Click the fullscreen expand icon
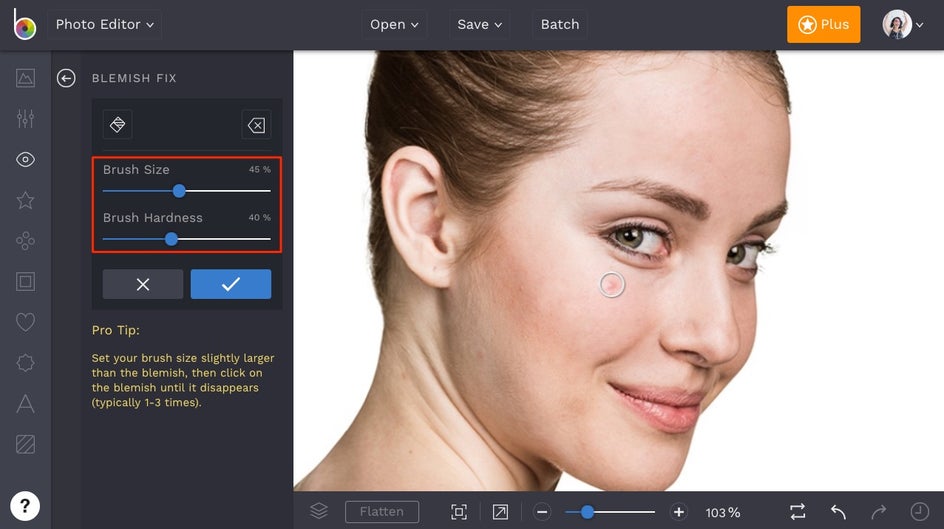This screenshot has height=529, width=944. [500, 512]
